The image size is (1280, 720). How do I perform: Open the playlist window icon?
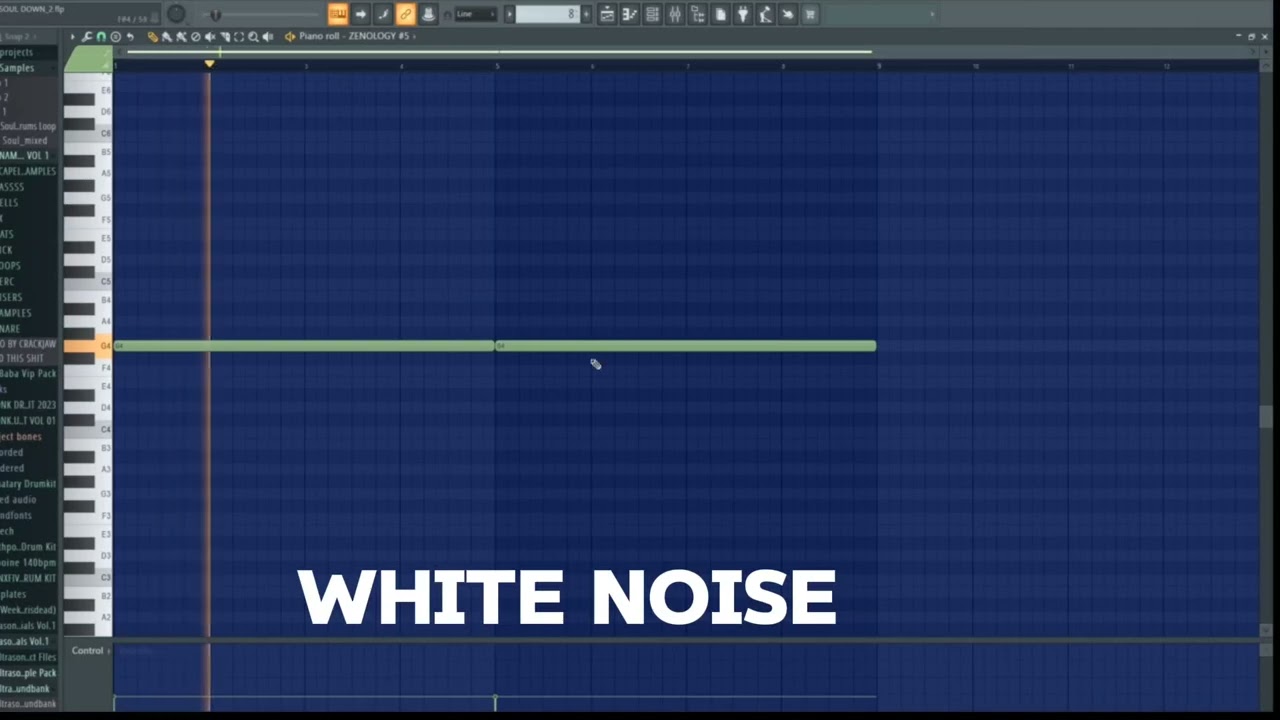(607, 14)
